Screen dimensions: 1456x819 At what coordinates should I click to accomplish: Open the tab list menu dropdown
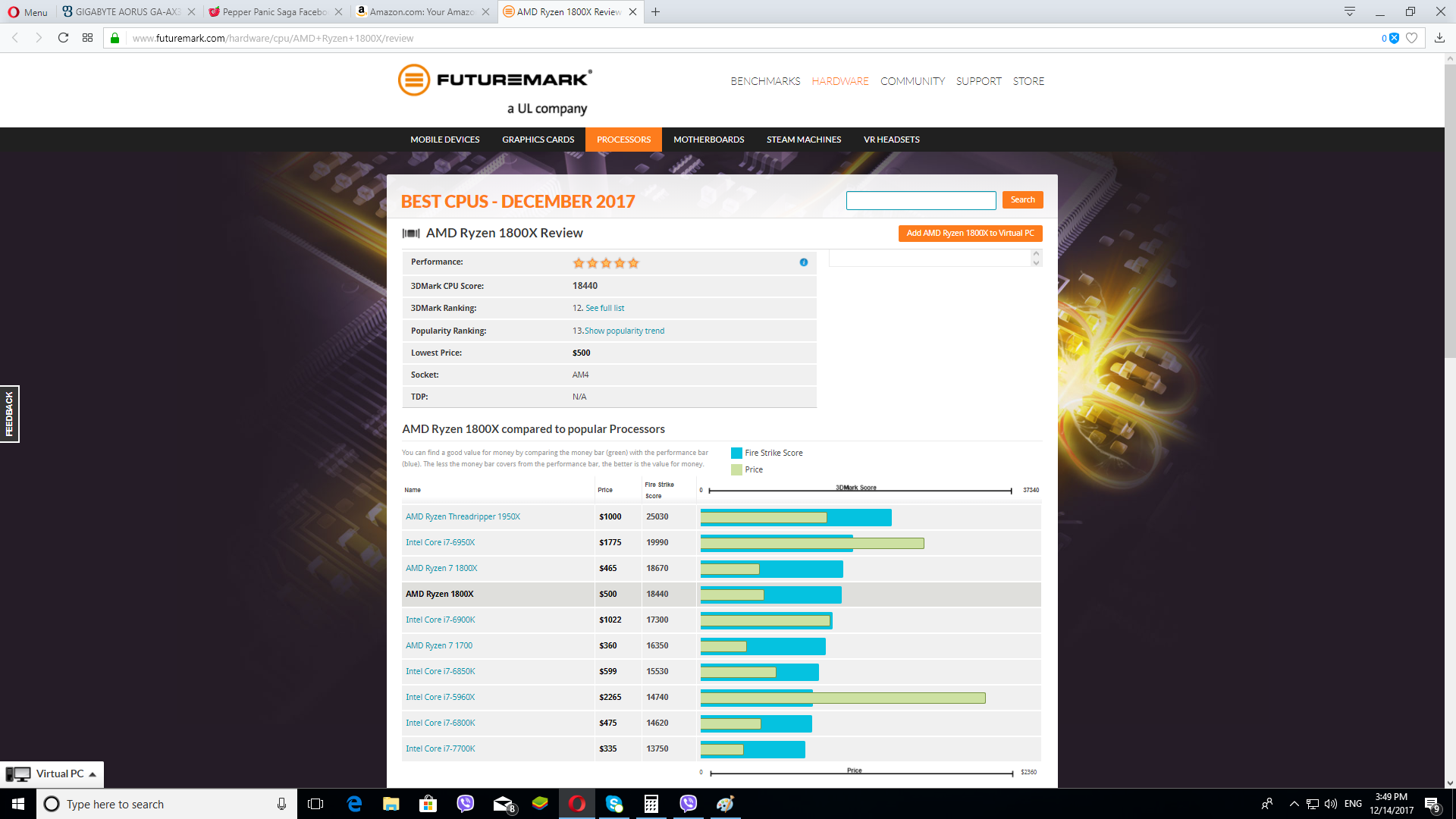tap(1350, 12)
